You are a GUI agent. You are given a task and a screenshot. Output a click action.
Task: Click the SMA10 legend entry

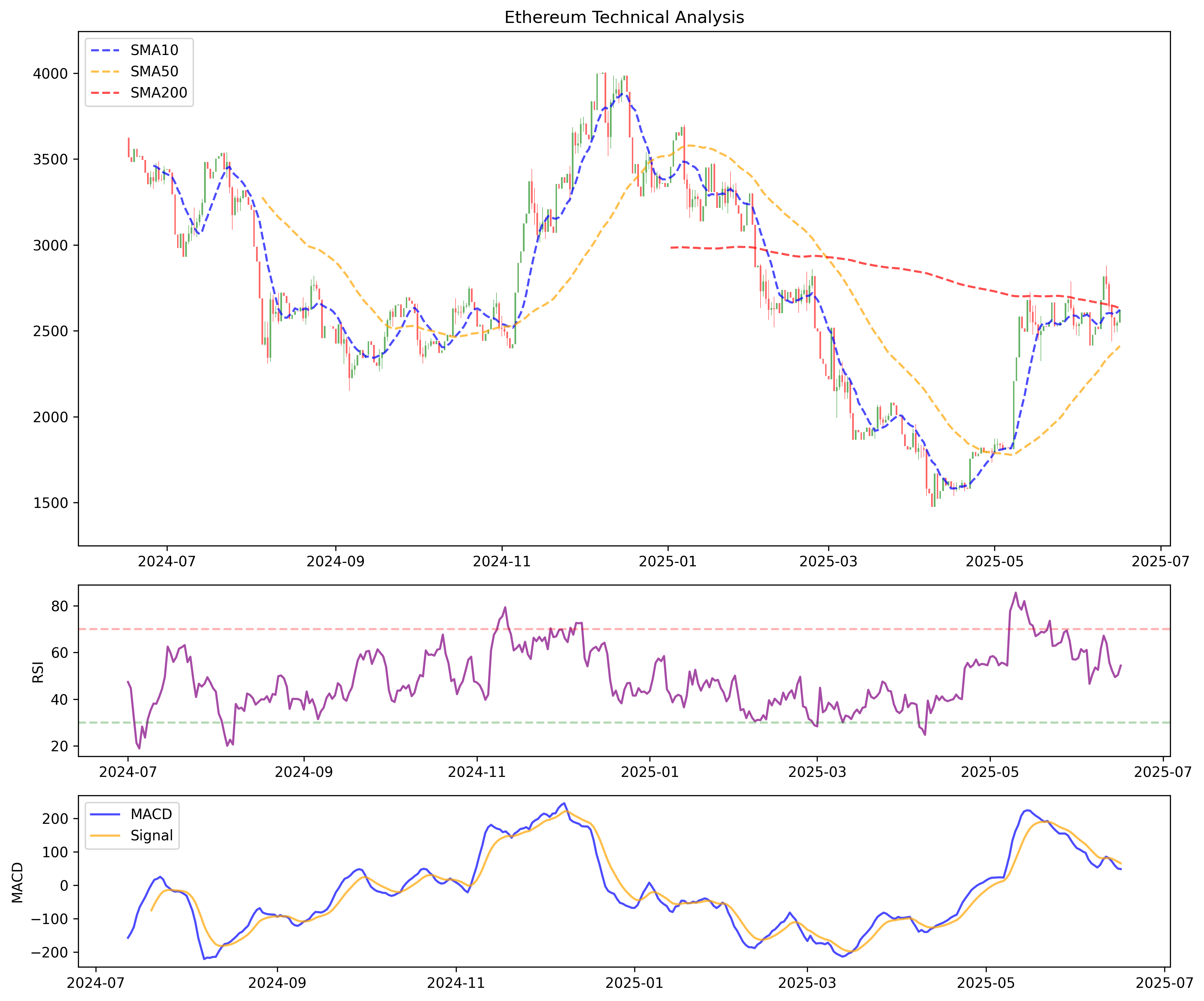(x=154, y=51)
